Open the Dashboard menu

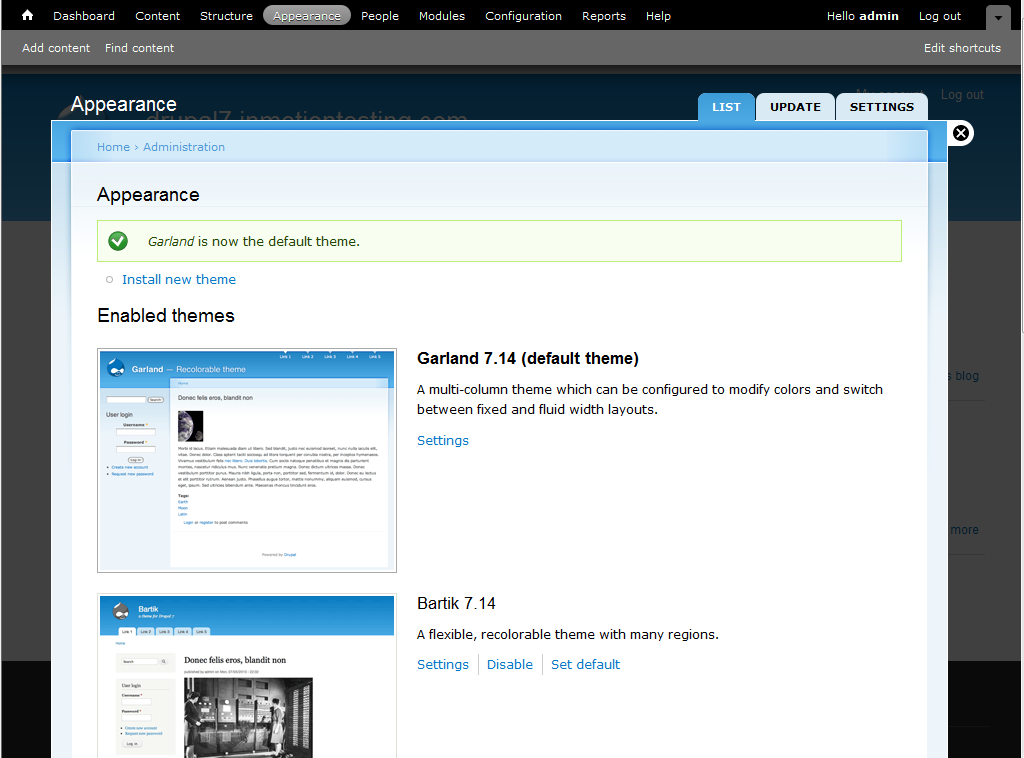coord(84,16)
